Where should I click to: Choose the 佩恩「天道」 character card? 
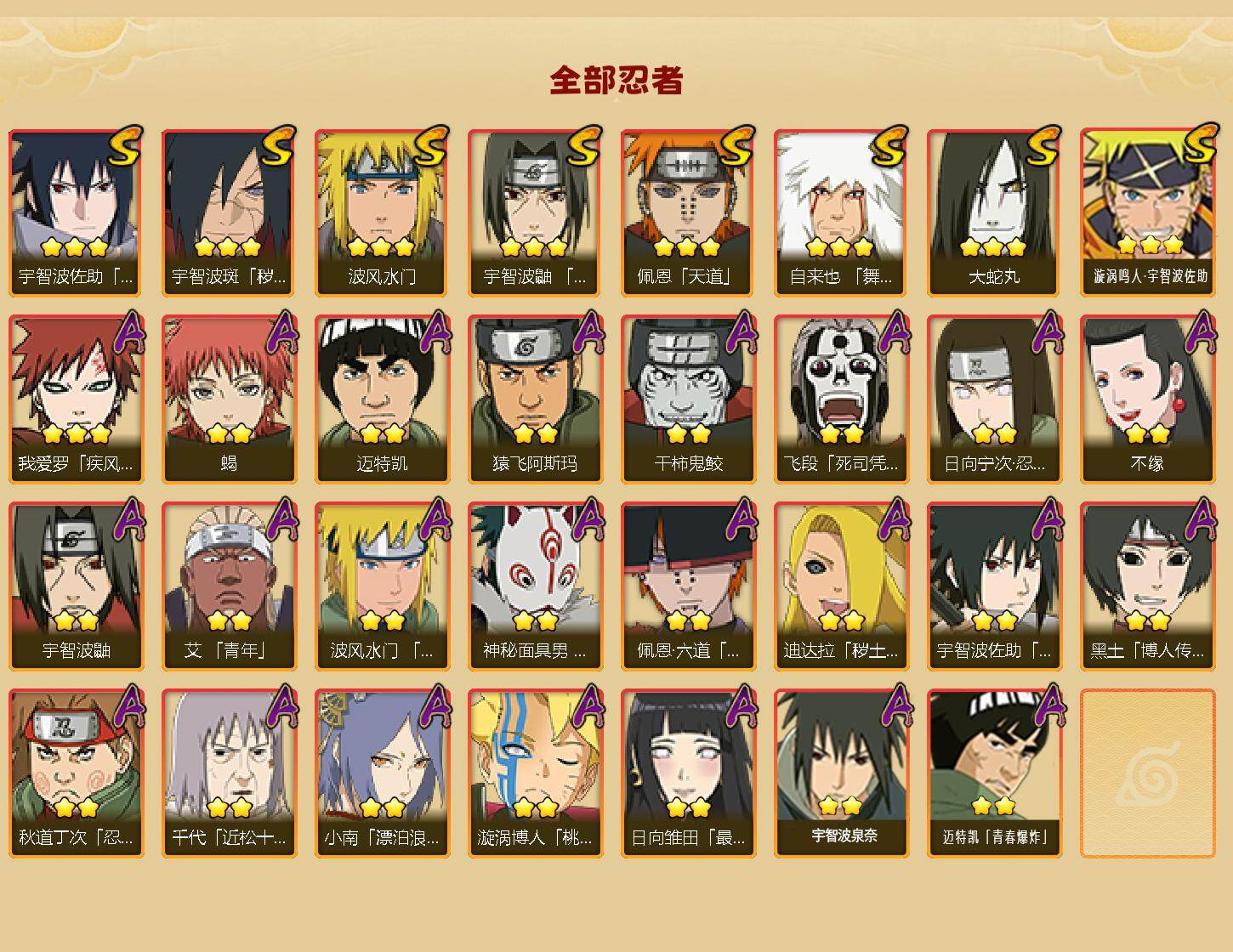[x=688, y=212]
